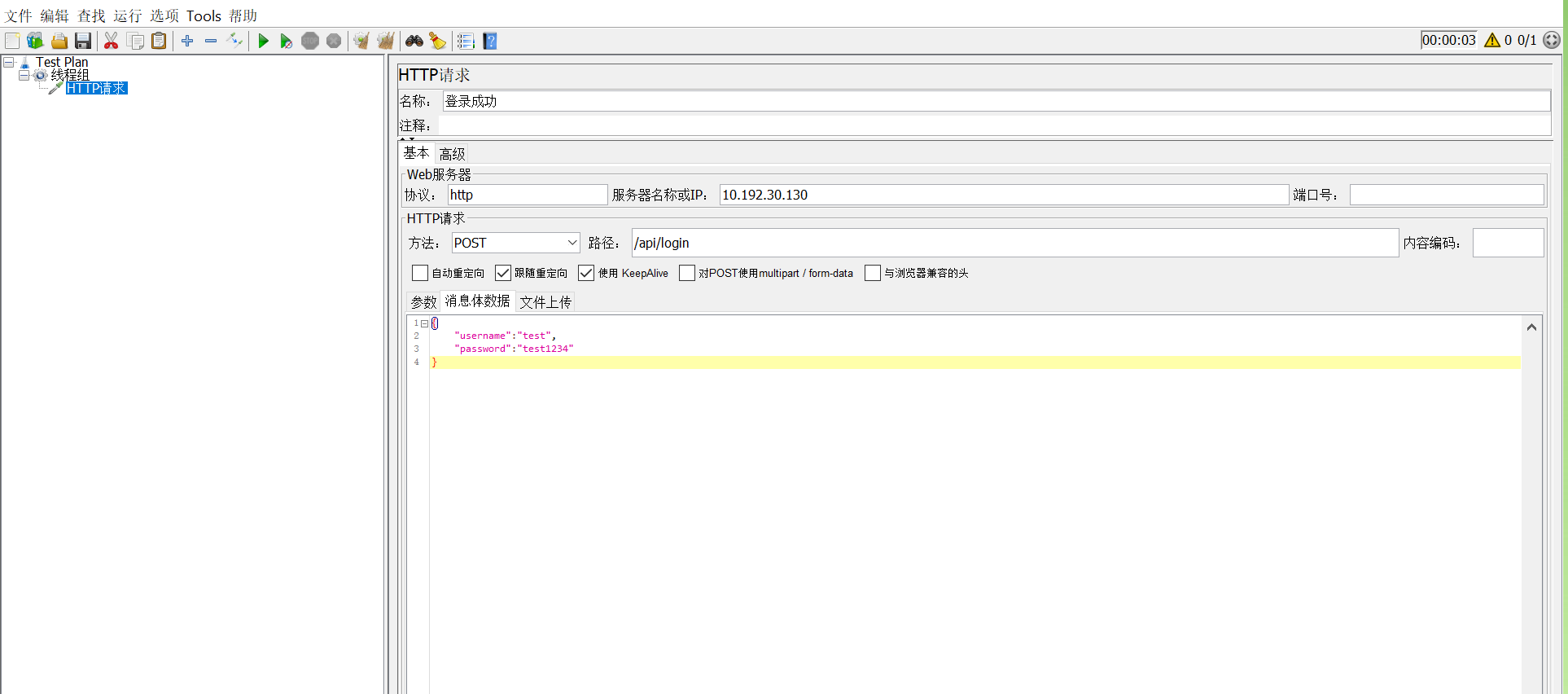The height and width of the screenshot is (694, 1568).
Task: Click the Open file folder icon
Action: point(59,41)
